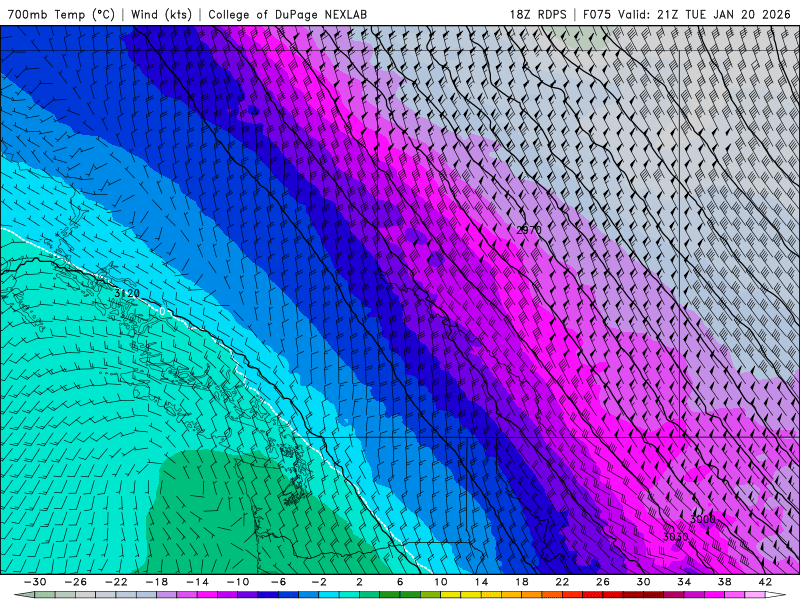Click the -2 colorbar tick label
This screenshot has height=600, width=800.
(x=319, y=582)
